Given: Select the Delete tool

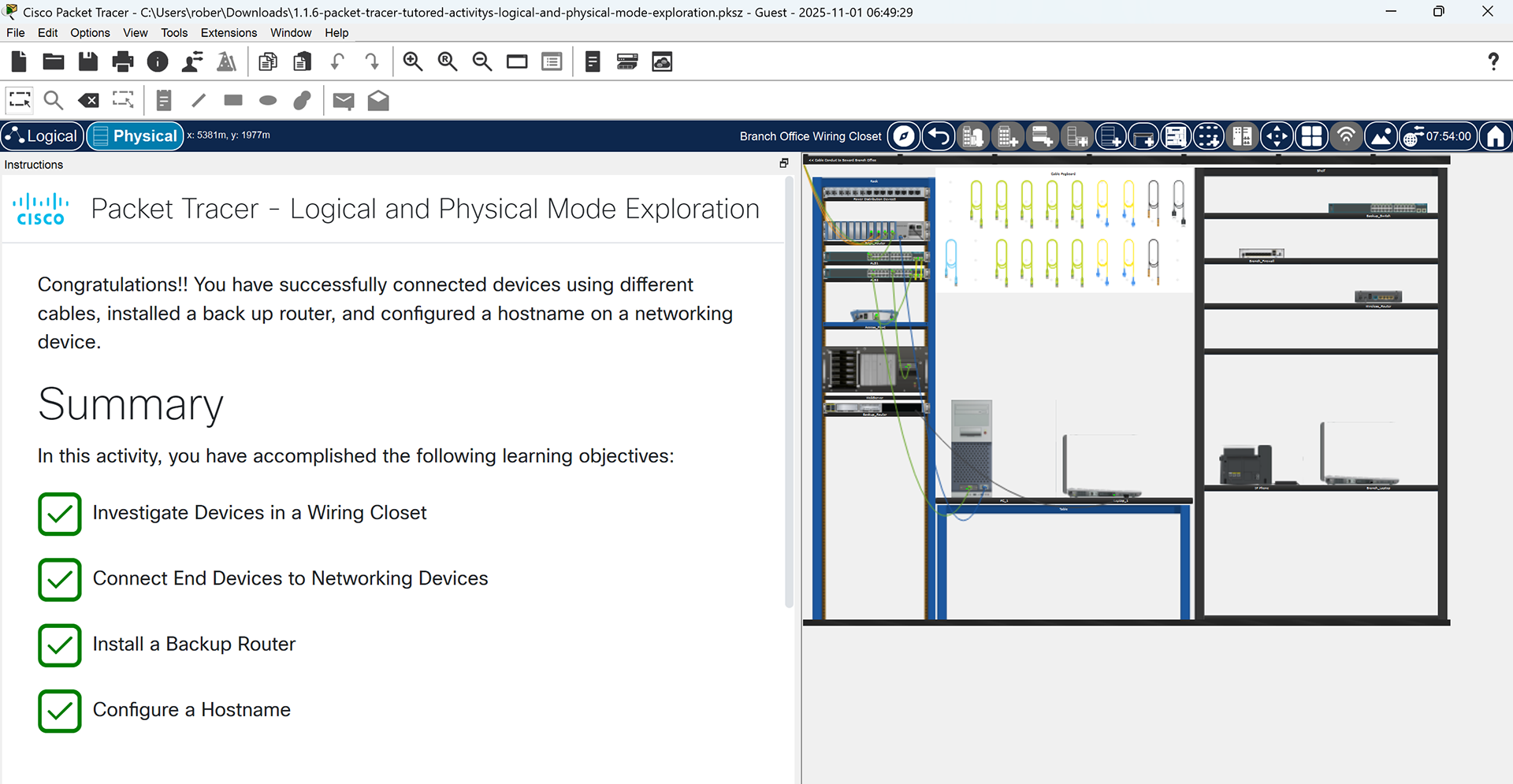Looking at the screenshot, I should [x=88, y=100].
